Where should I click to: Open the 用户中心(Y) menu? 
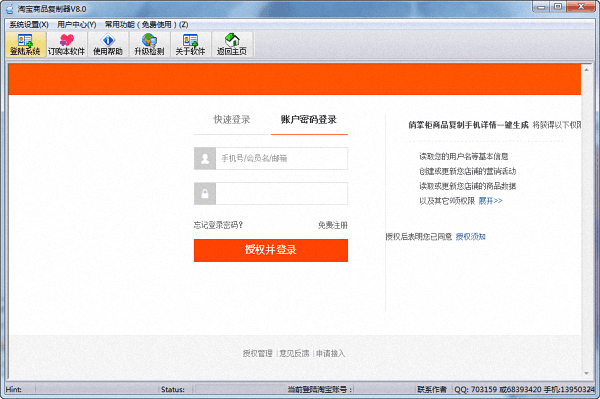(77, 24)
